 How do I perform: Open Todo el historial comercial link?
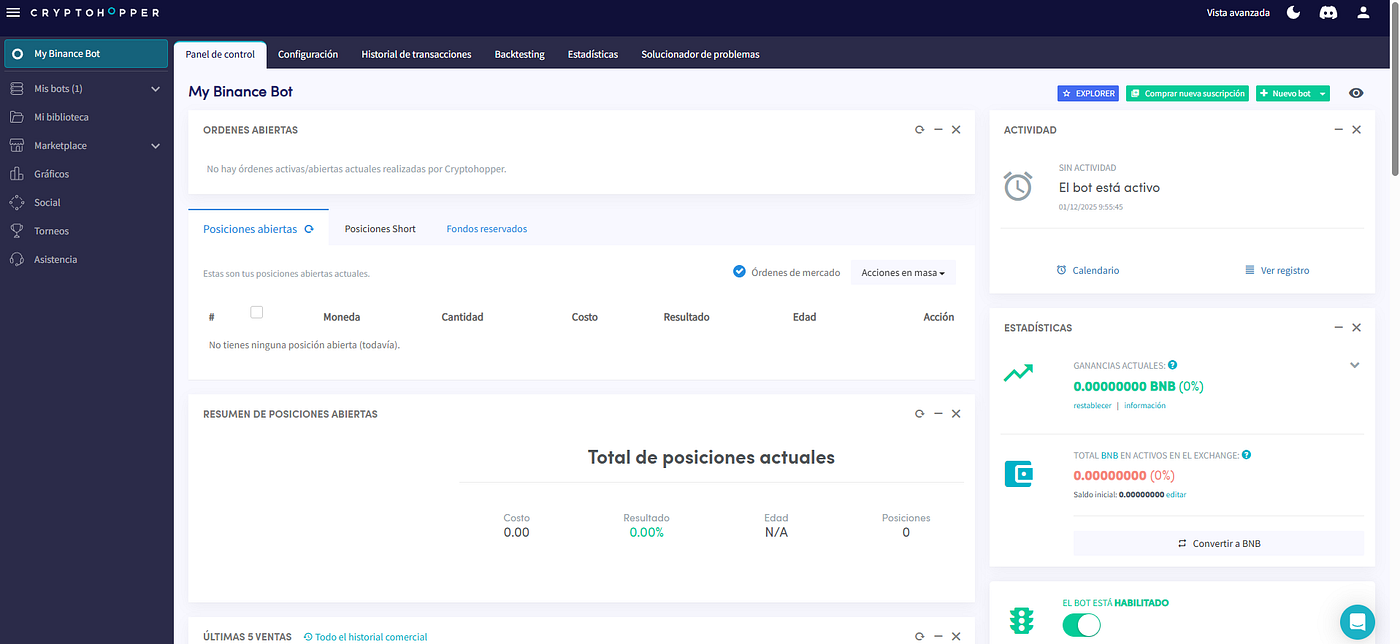tap(365, 637)
